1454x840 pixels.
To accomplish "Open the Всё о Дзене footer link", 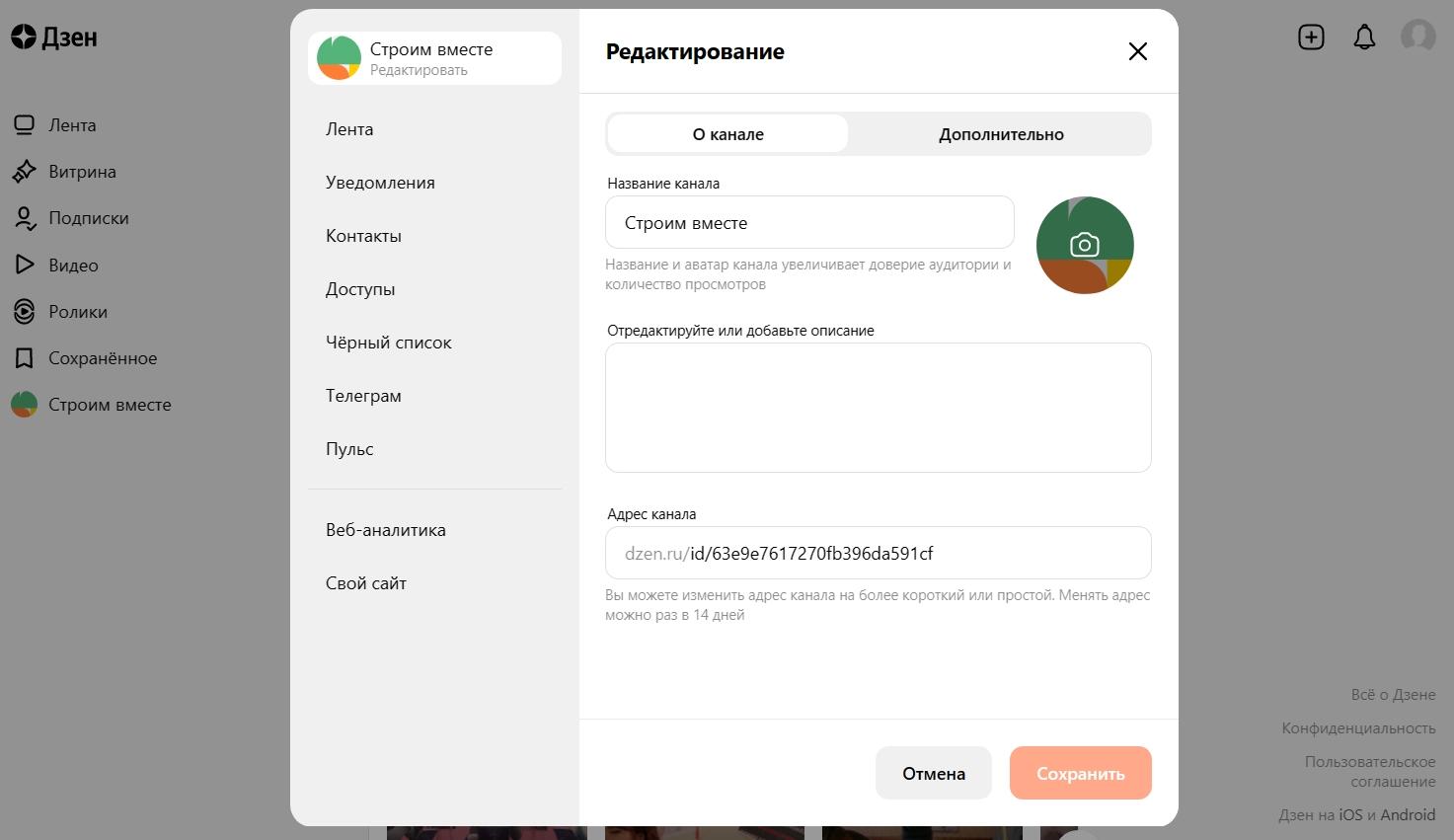I will coord(1393,695).
